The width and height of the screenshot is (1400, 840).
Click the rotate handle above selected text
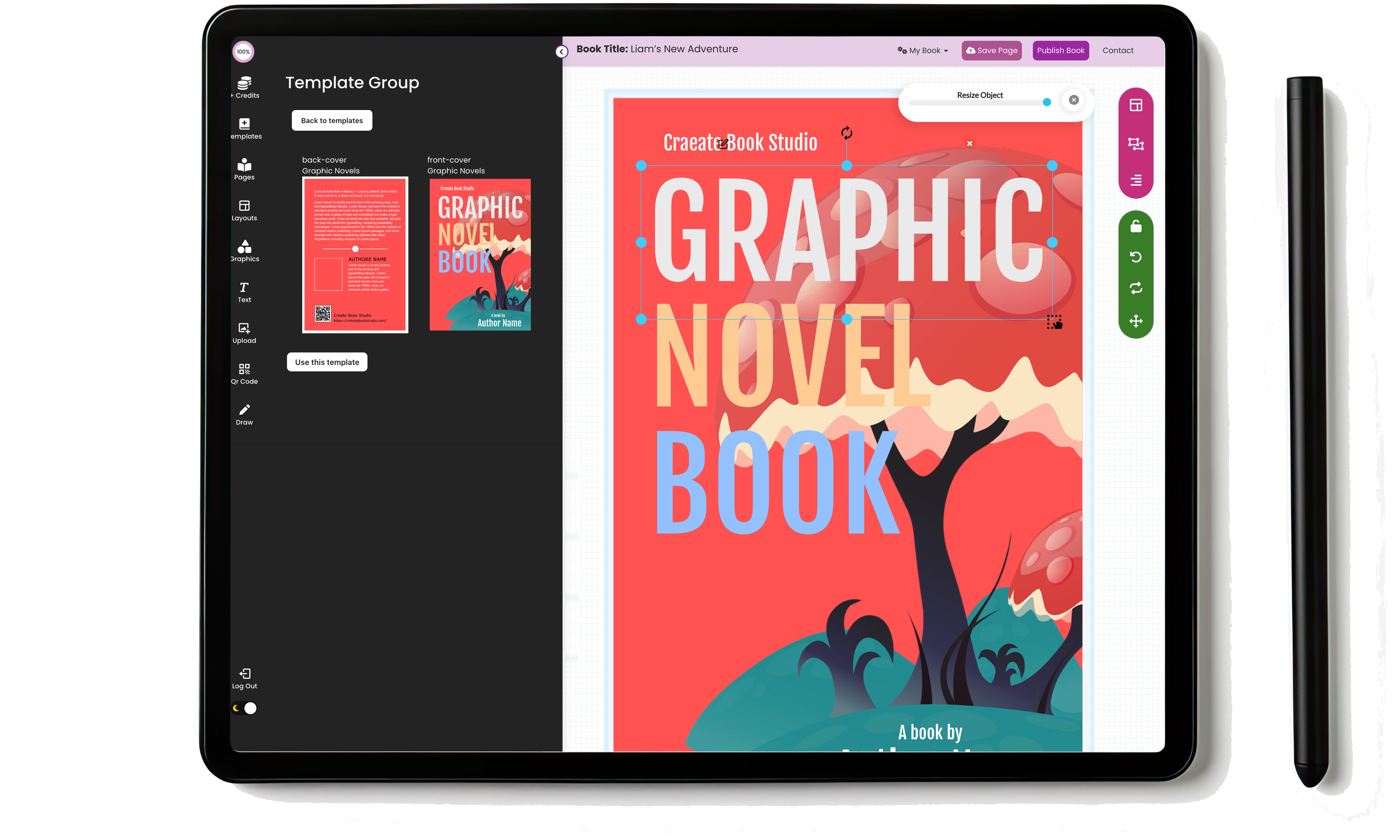[846, 133]
